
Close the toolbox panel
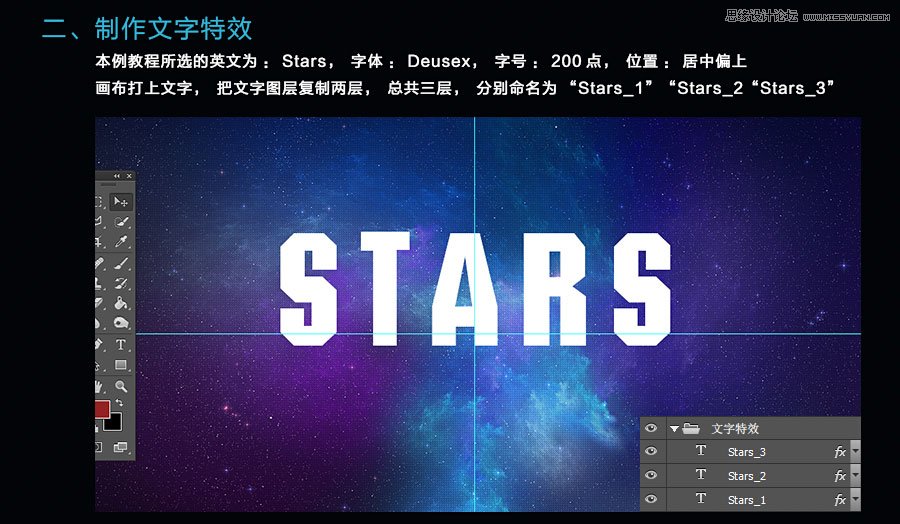(x=129, y=176)
